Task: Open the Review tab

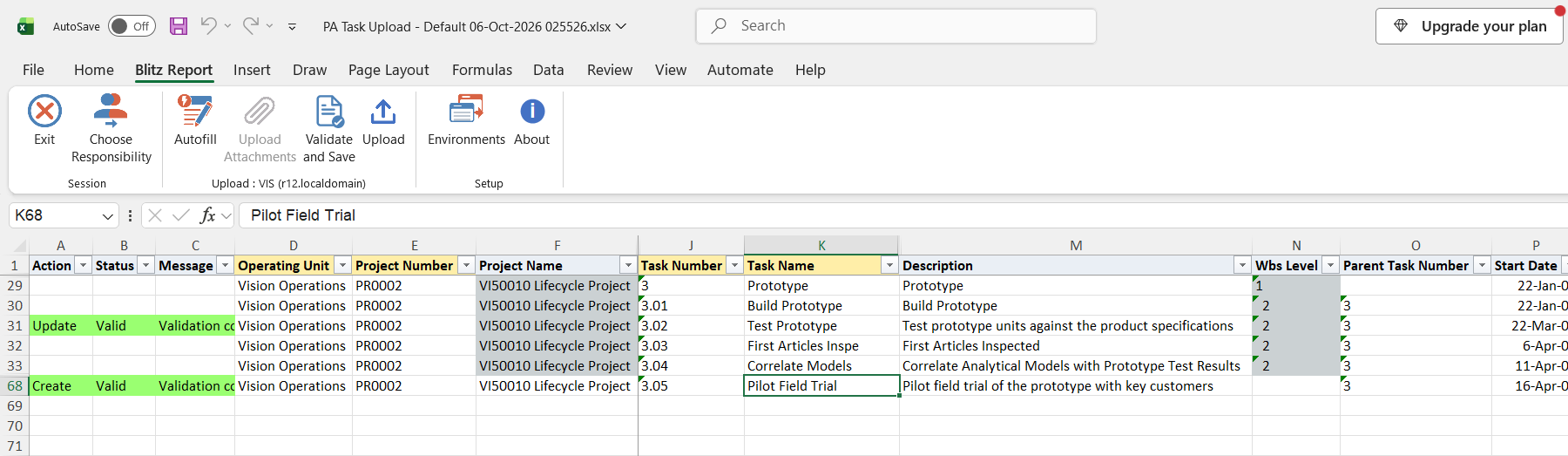Action: 610,70
